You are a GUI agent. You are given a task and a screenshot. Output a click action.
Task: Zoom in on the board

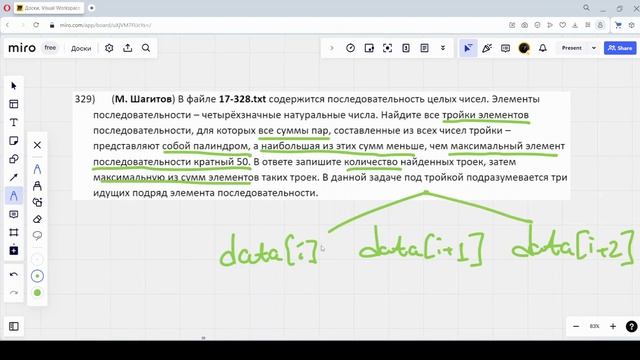click(x=613, y=327)
